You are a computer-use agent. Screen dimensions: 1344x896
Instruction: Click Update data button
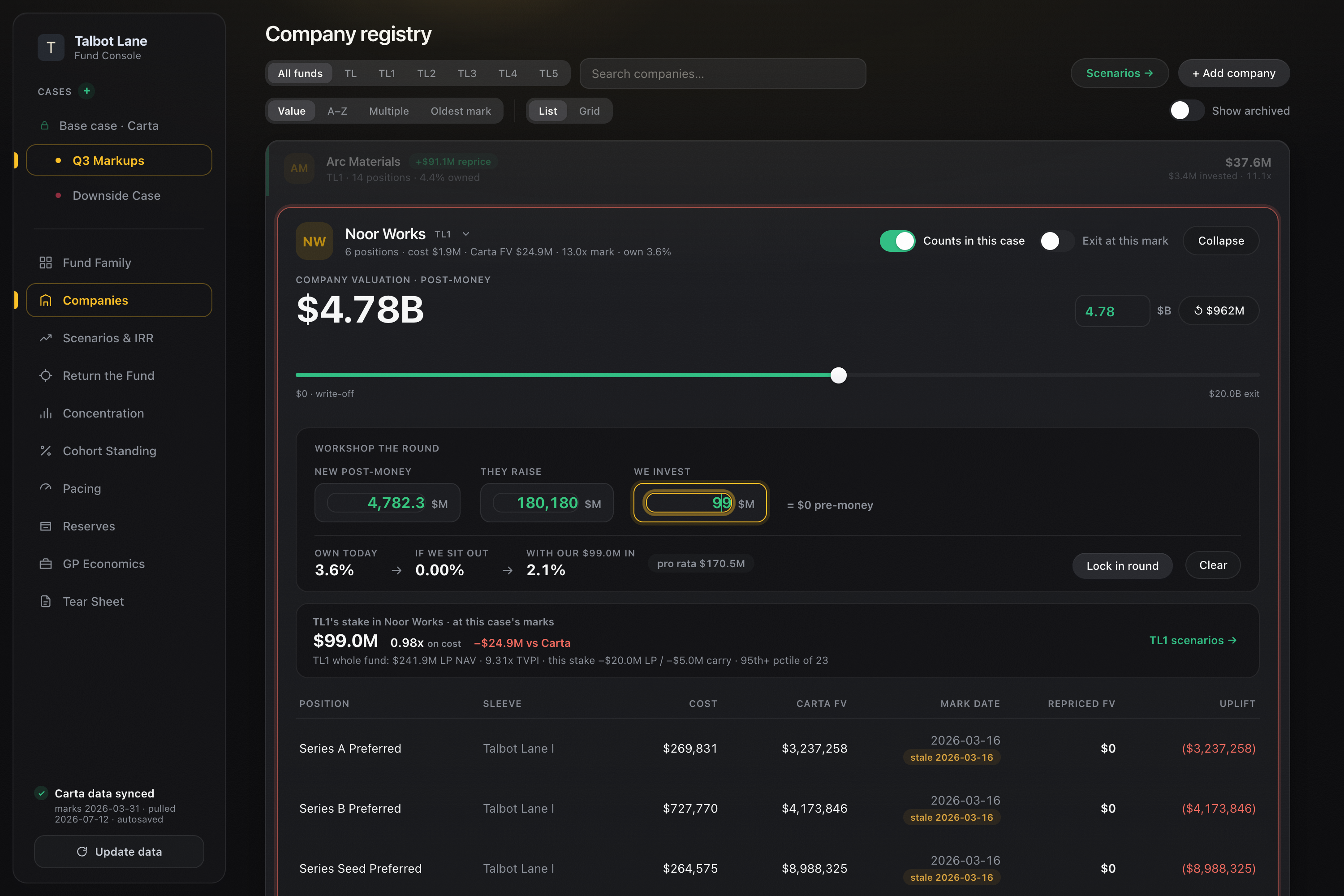(x=119, y=852)
